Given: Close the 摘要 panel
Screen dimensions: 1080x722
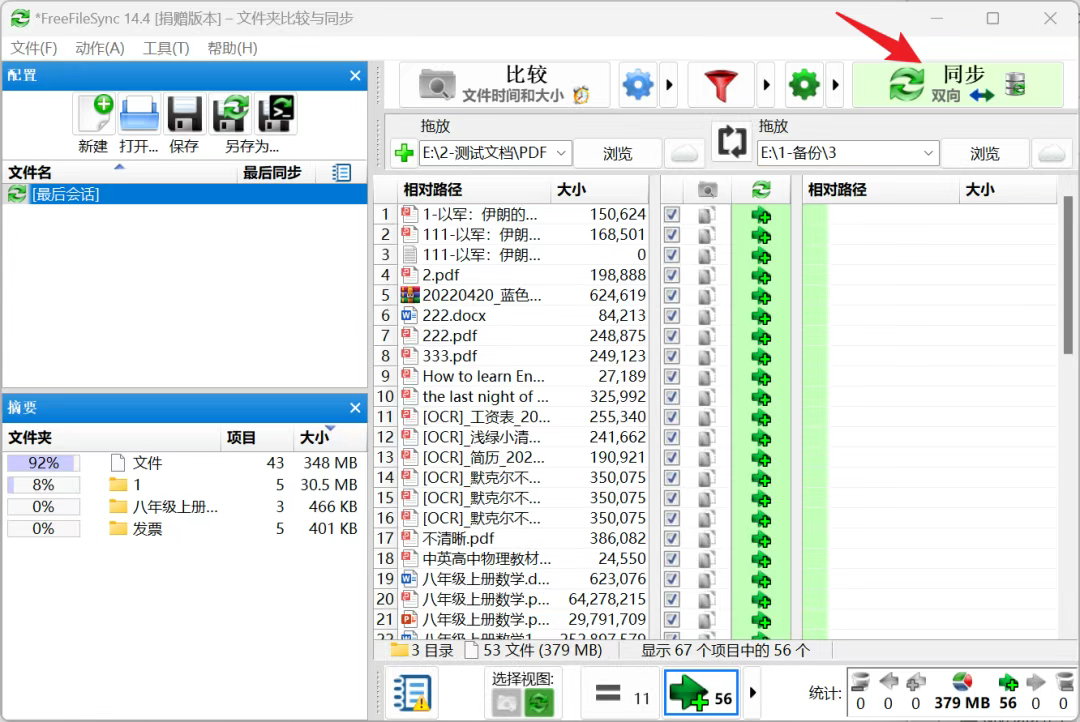Looking at the screenshot, I should tap(355, 408).
